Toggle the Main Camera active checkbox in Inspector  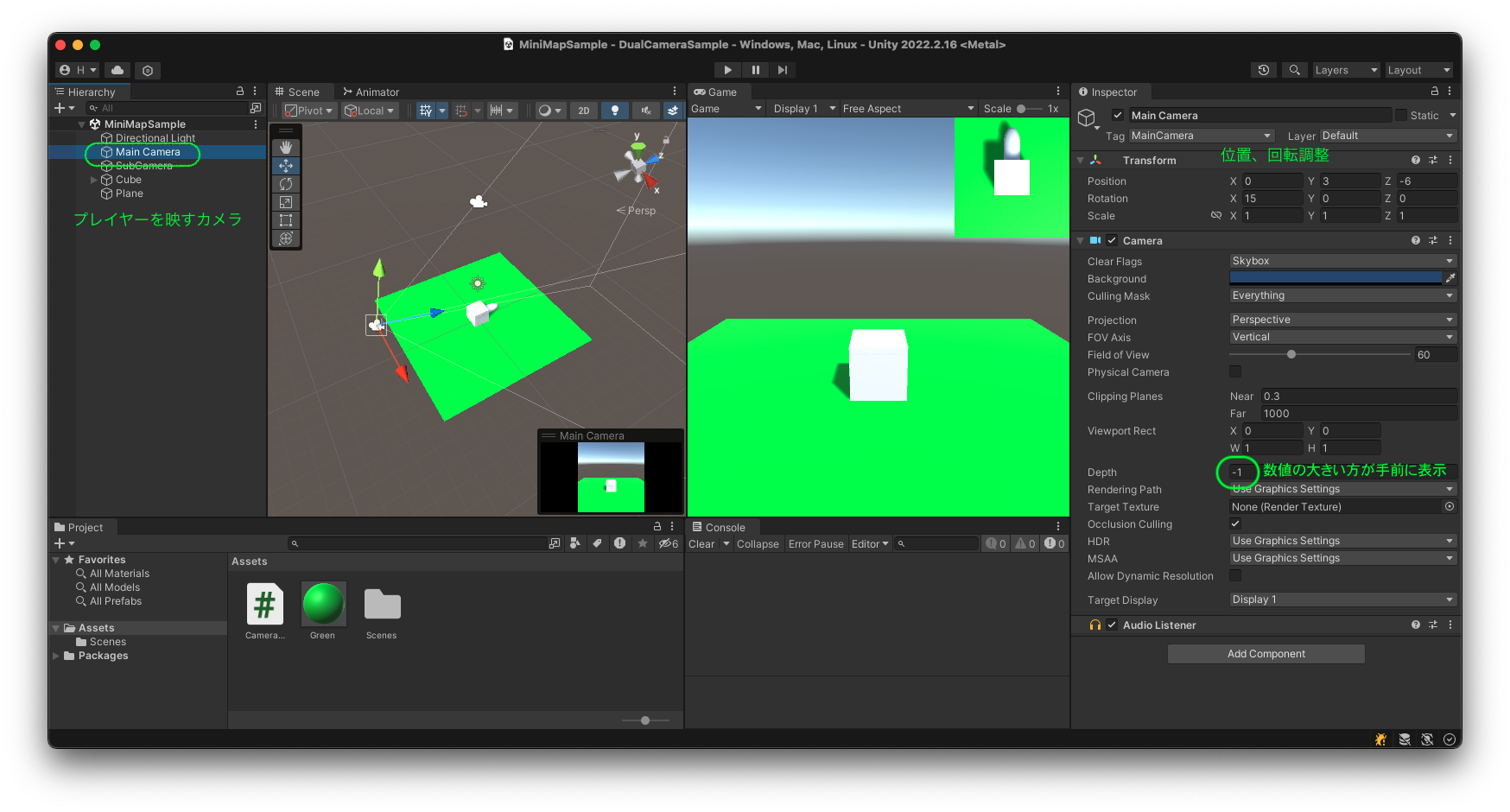point(1118,114)
